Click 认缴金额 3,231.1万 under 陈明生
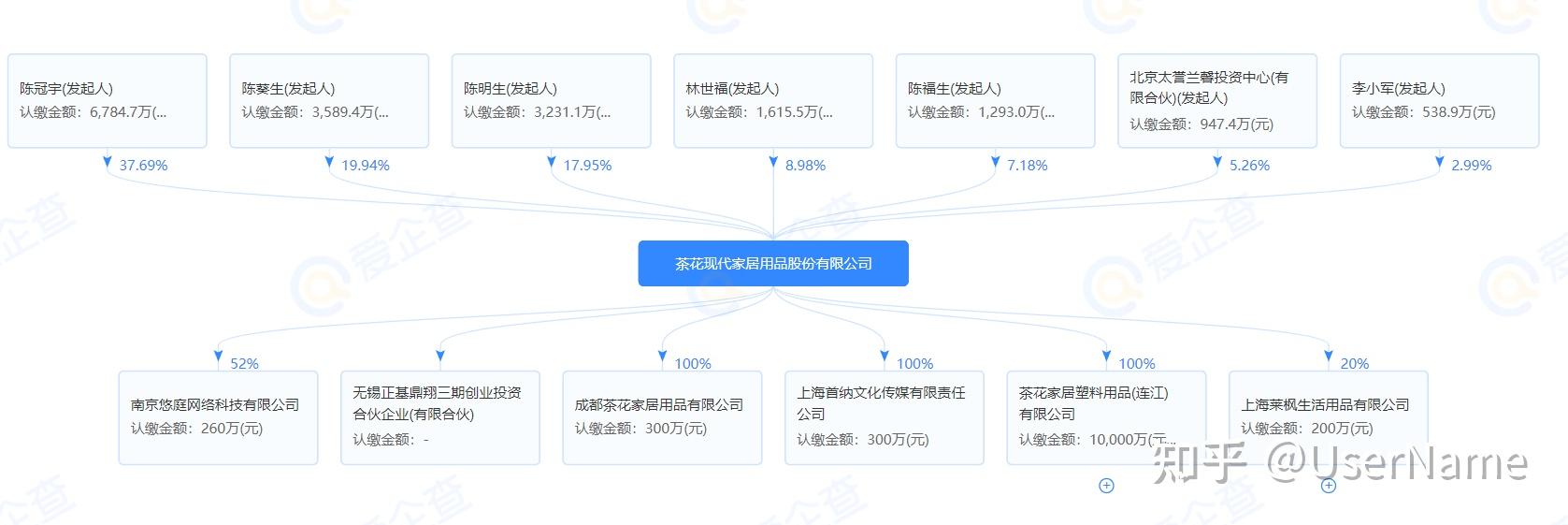 point(538,112)
